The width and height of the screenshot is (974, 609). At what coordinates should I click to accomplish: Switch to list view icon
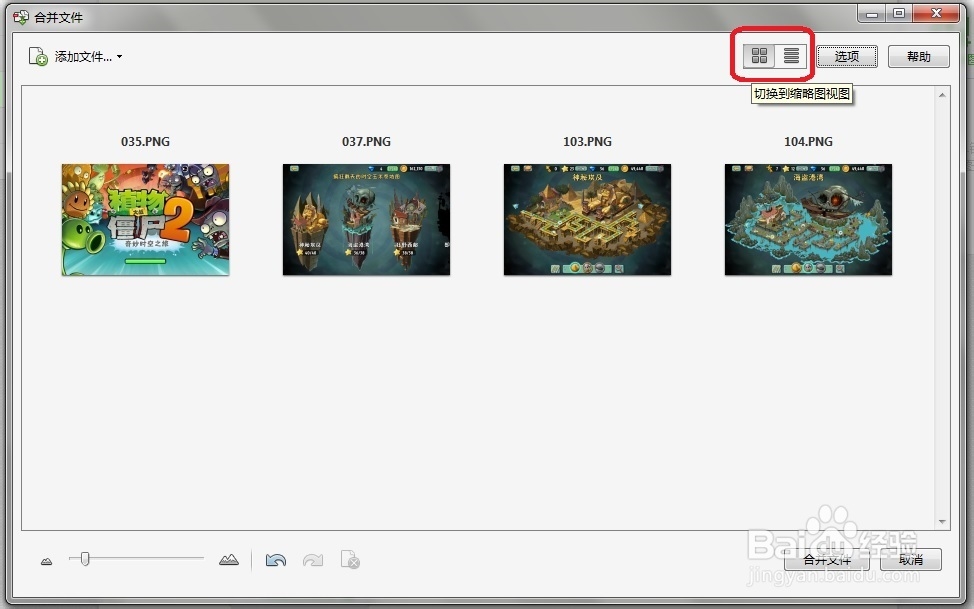pyautogui.click(x=791, y=56)
